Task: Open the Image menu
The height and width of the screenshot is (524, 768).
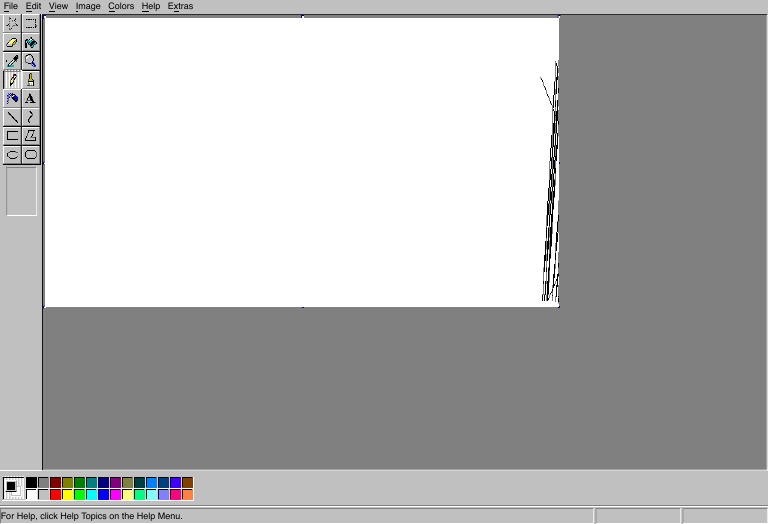Action: [x=88, y=6]
